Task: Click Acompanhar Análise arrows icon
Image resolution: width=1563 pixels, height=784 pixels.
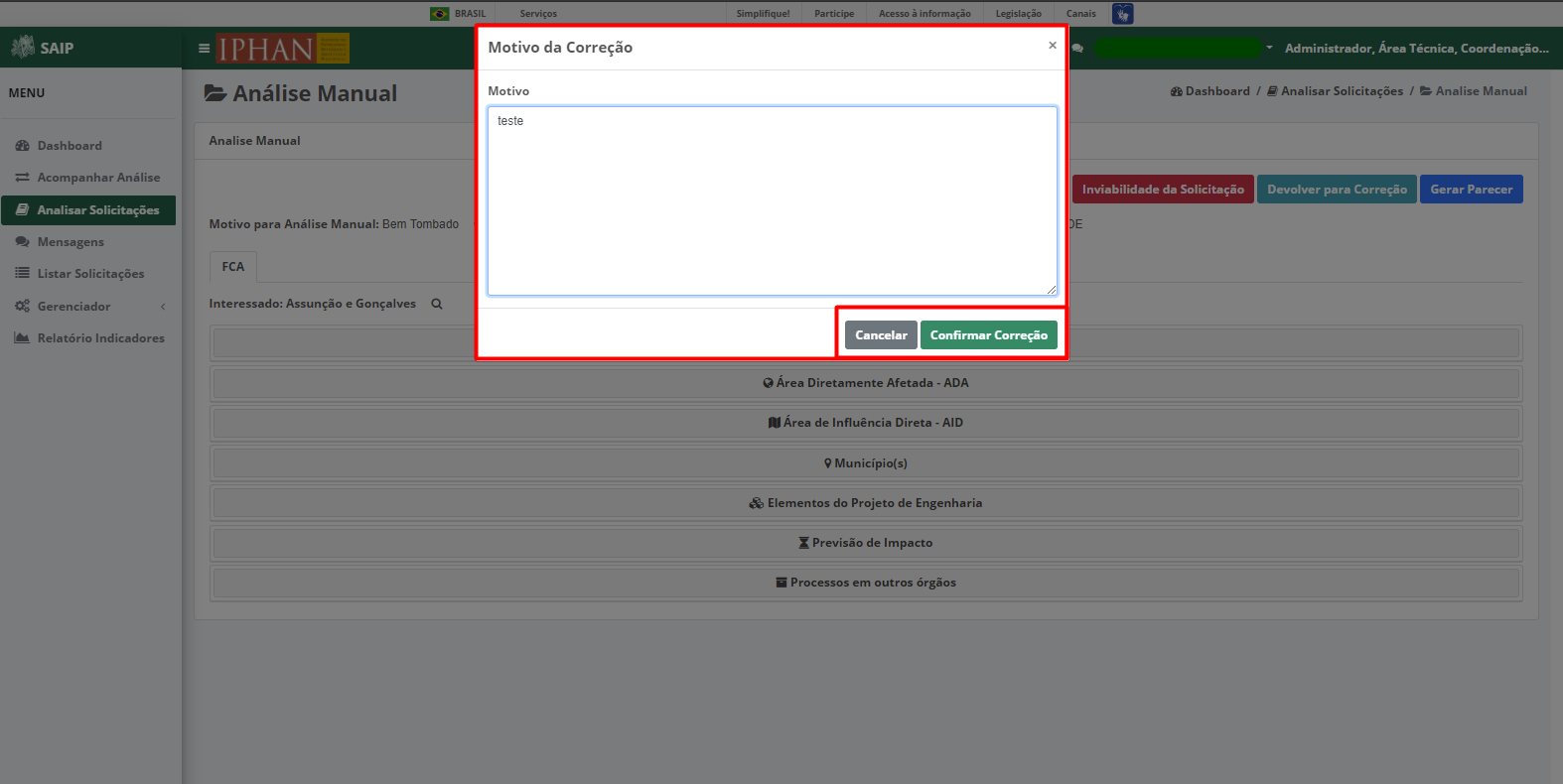Action: point(22,178)
